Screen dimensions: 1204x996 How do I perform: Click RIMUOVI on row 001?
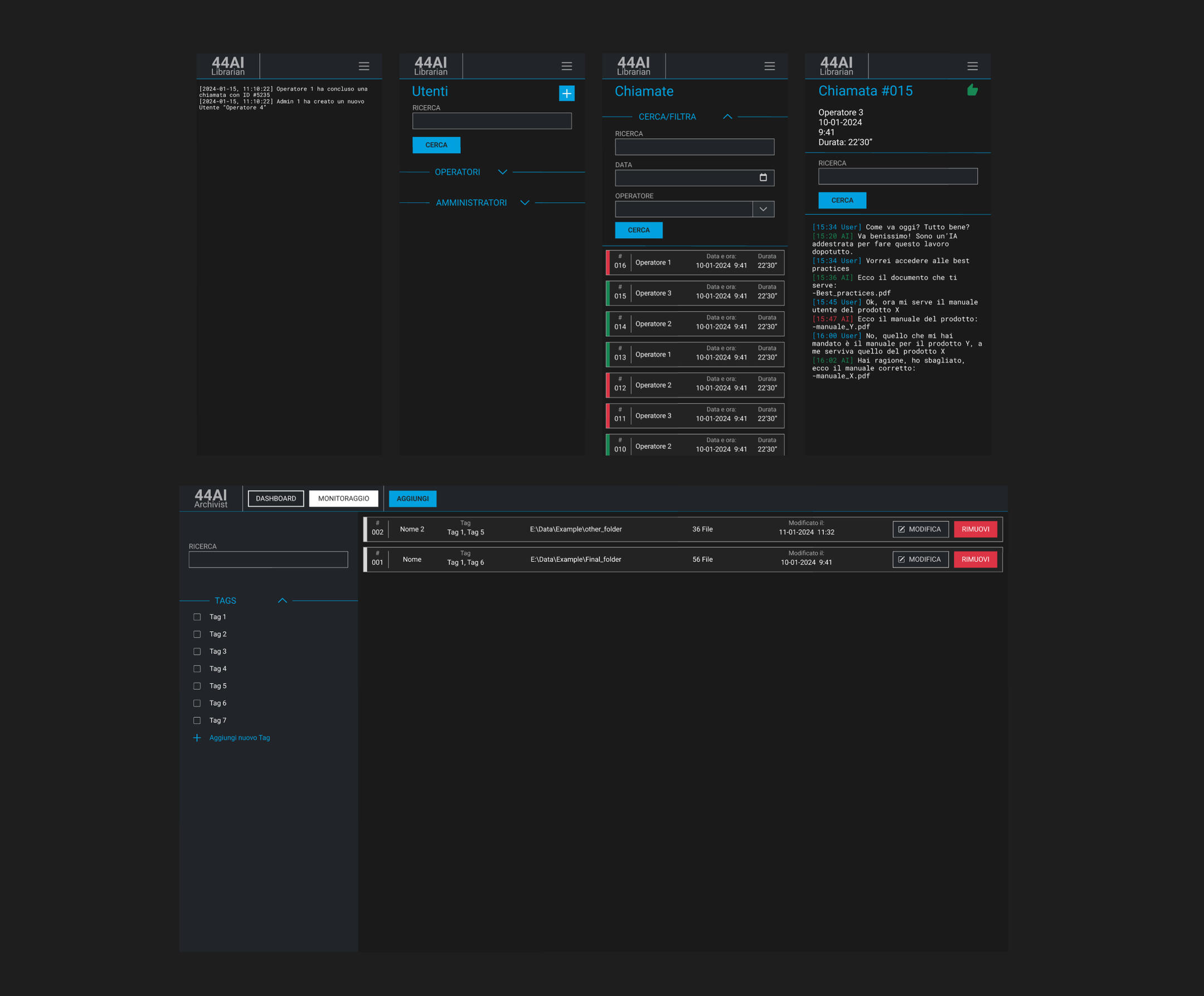tap(975, 559)
